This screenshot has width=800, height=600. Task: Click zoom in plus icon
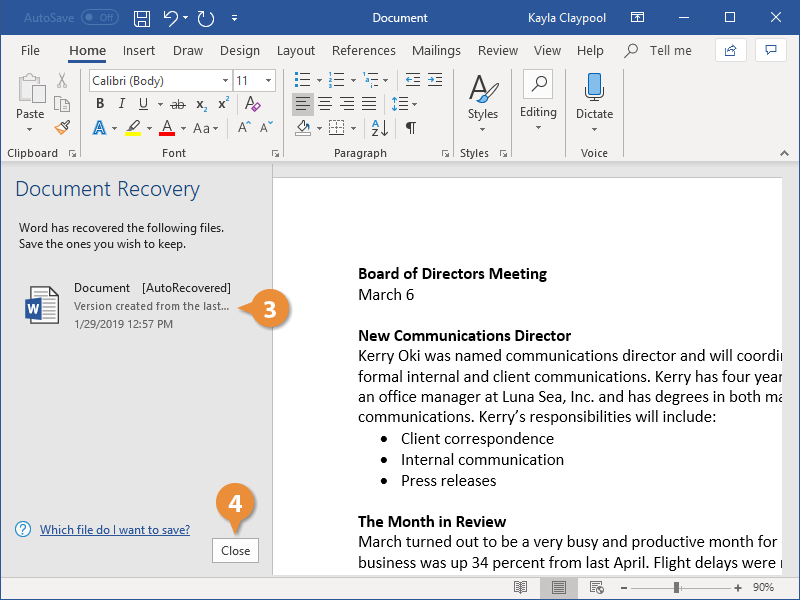(x=738, y=588)
